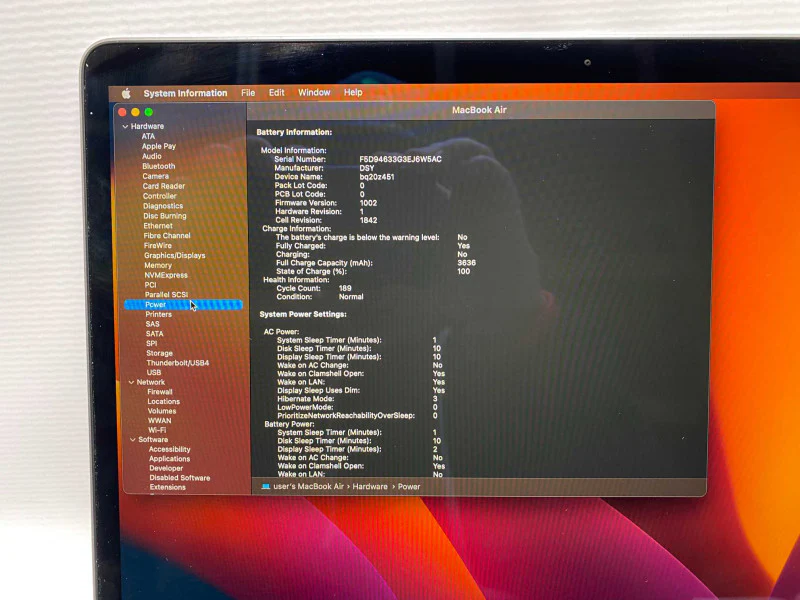This screenshot has width=800, height=600.
Task: Select Memory in the sidebar
Action: [x=158, y=265]
